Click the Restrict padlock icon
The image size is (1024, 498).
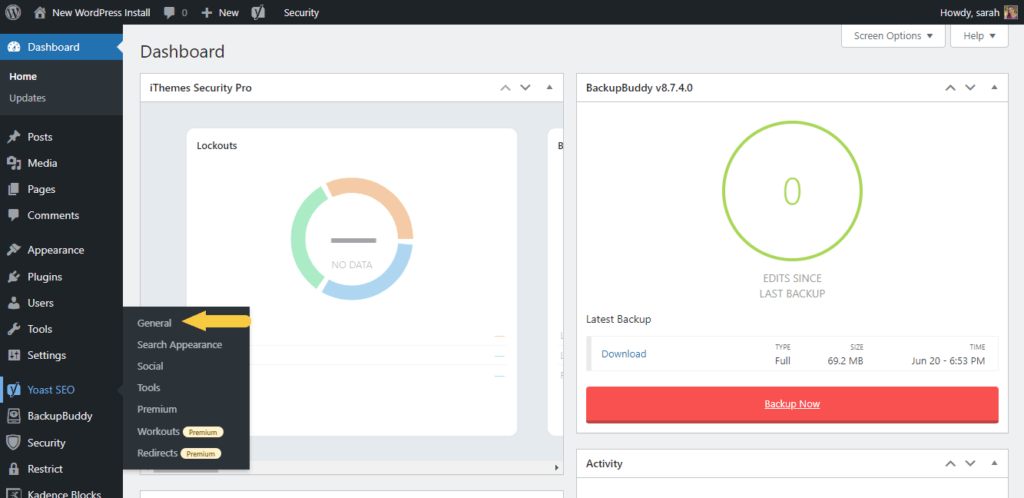point(14,469)
